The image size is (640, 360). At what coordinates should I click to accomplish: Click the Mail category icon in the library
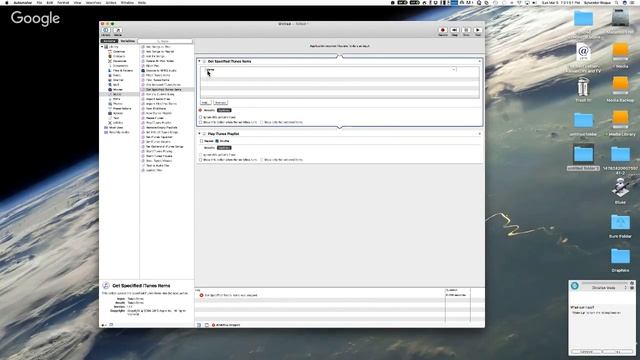point(110,84)
